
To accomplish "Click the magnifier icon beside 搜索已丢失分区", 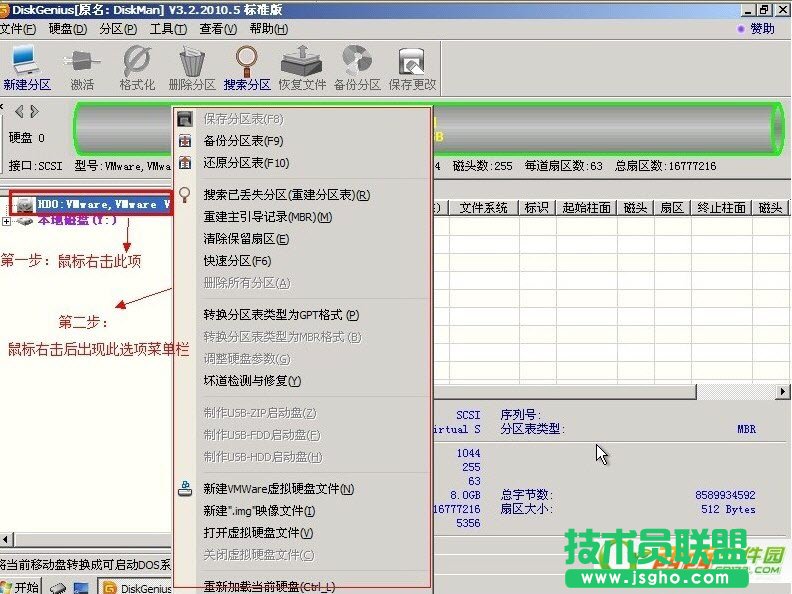I will pyautogui.click(x=185, y=195).
